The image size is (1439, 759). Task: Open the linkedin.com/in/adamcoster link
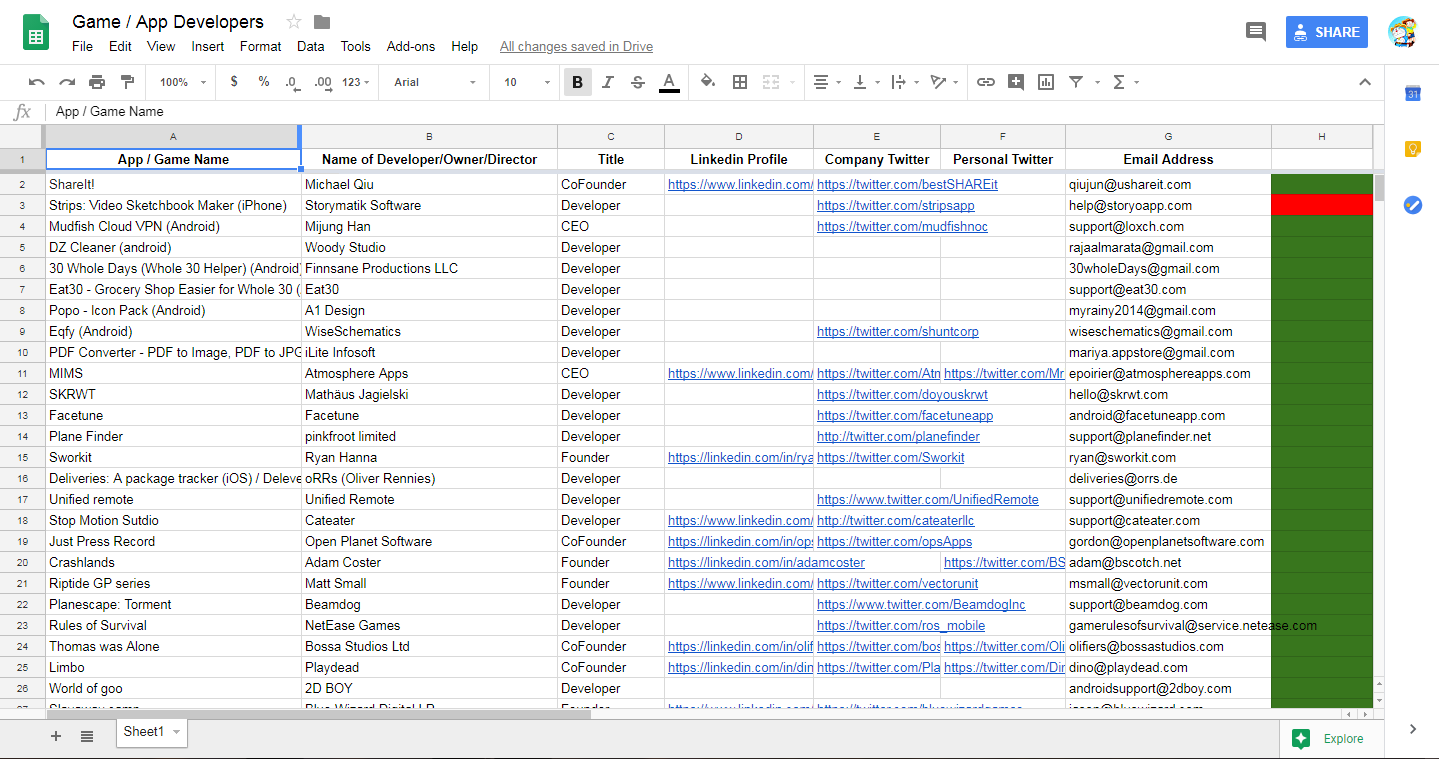(x=766, y=562)
